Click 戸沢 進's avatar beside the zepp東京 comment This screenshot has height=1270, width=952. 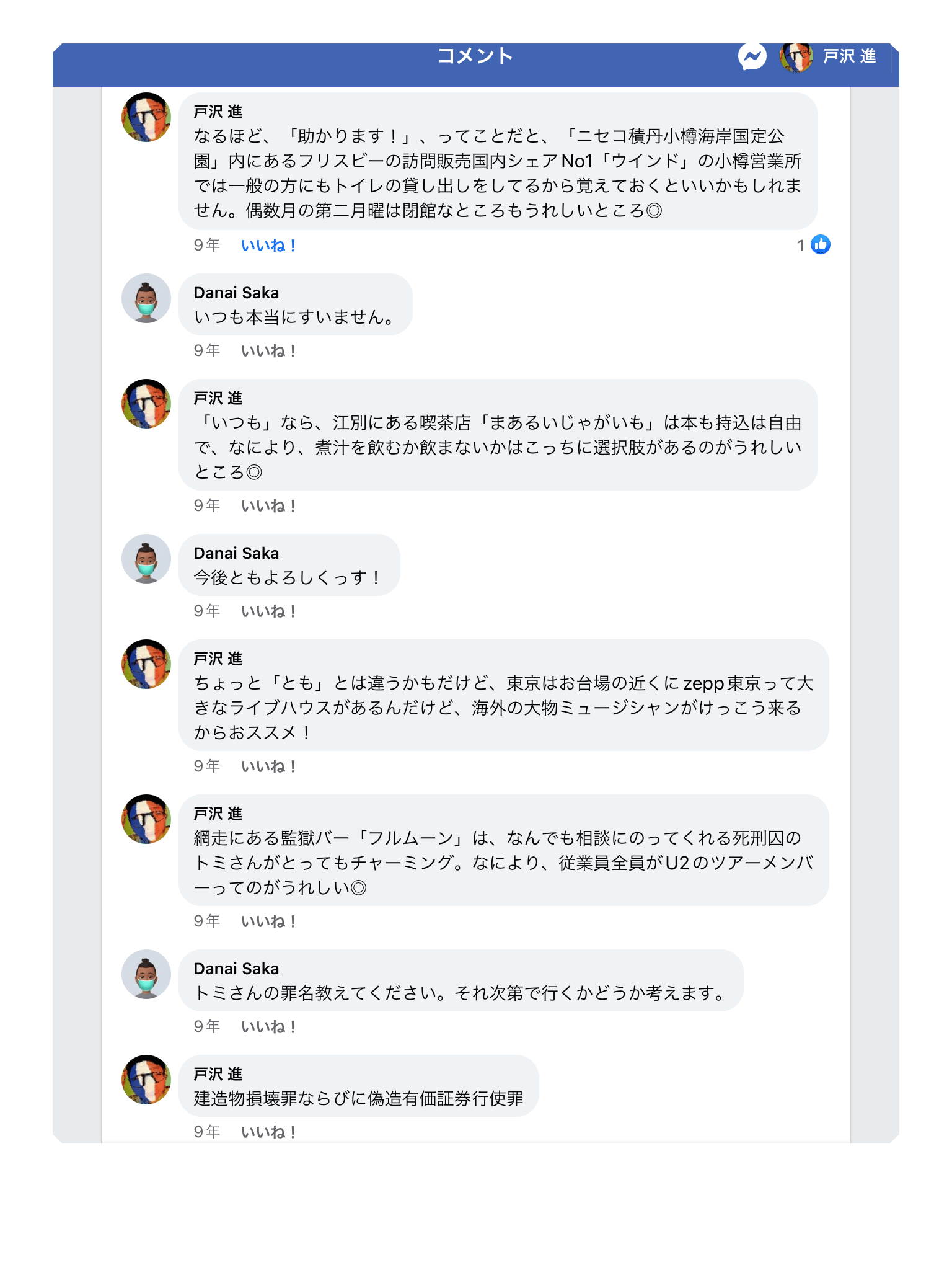(x=146, y=664)
